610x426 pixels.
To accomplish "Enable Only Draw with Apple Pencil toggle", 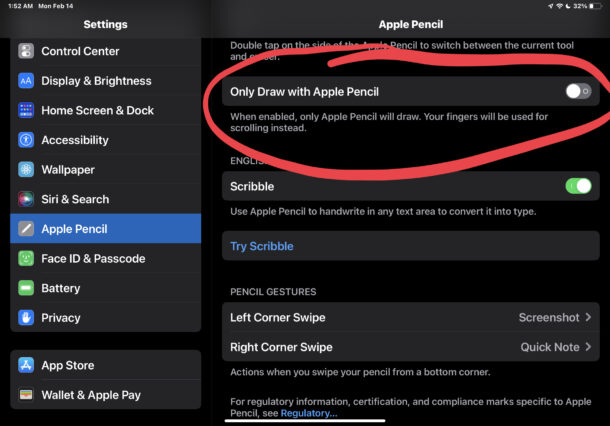I will [578, 91].
